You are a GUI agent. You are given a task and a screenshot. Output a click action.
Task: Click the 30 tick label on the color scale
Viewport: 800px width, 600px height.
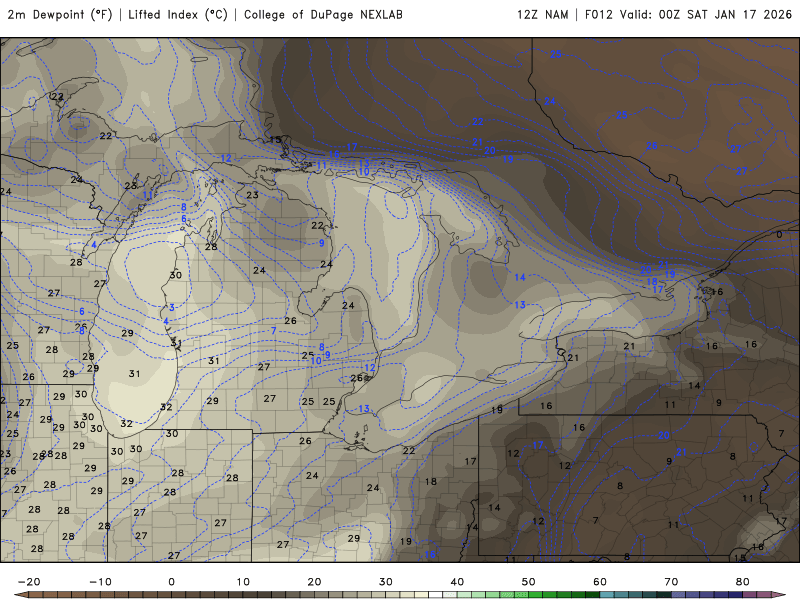(x=386, y=582)
